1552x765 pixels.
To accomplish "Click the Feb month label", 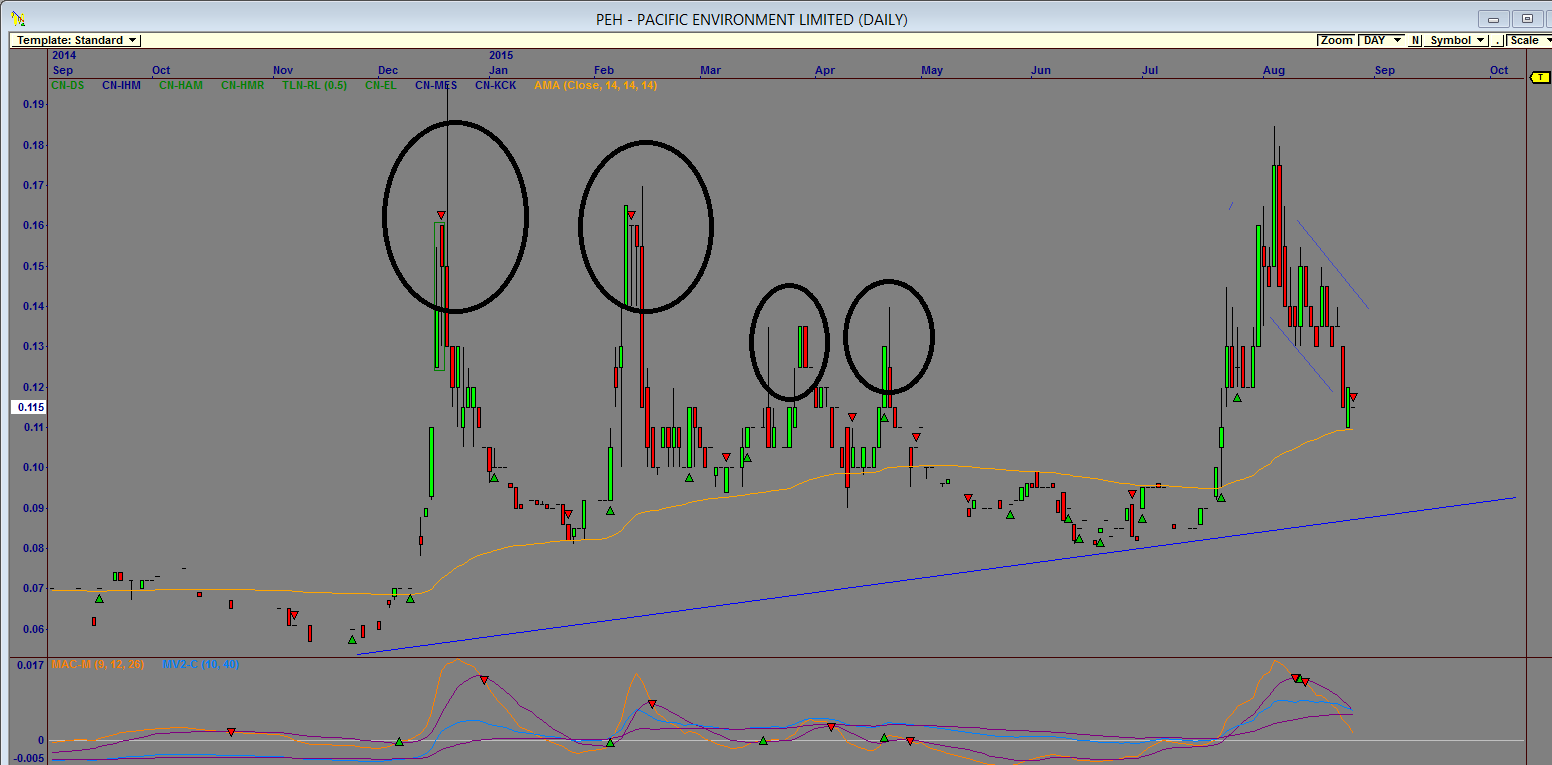I will point(603,70).
